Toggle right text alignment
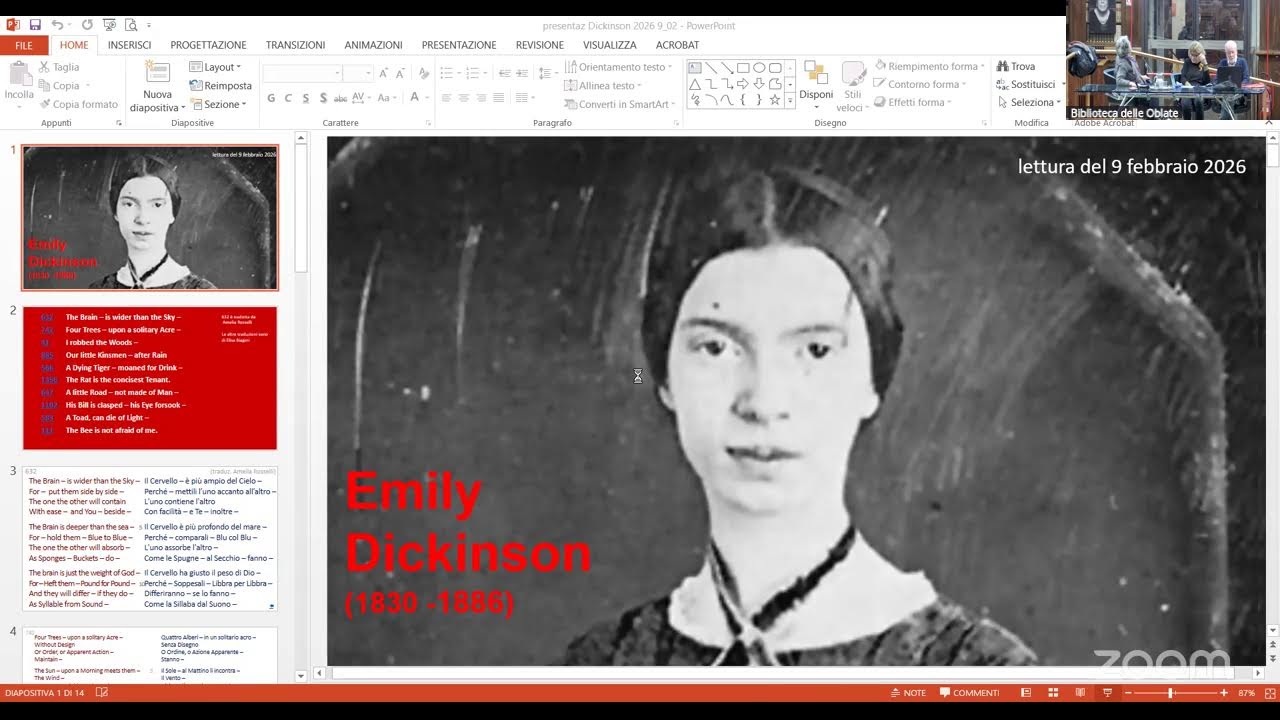Screen dimensions: 1280x720 point(482,98)
